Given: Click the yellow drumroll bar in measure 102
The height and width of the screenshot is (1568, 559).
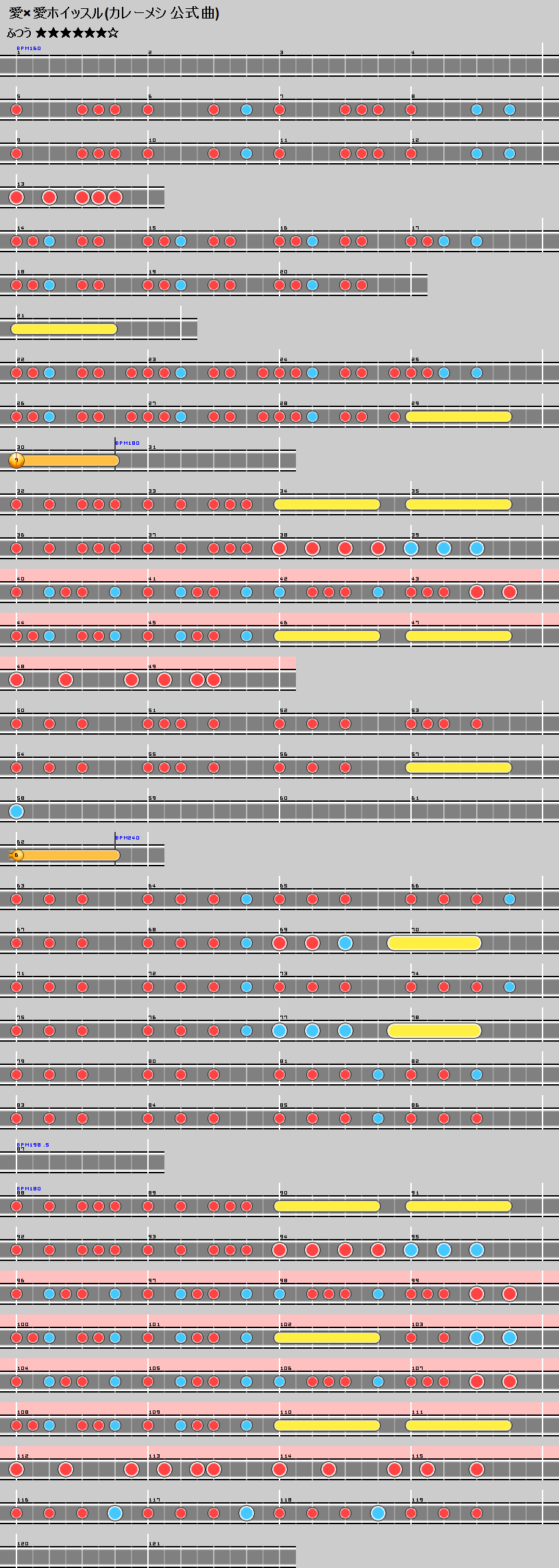Looking at the screenshot, I should tap(327, 1338).
